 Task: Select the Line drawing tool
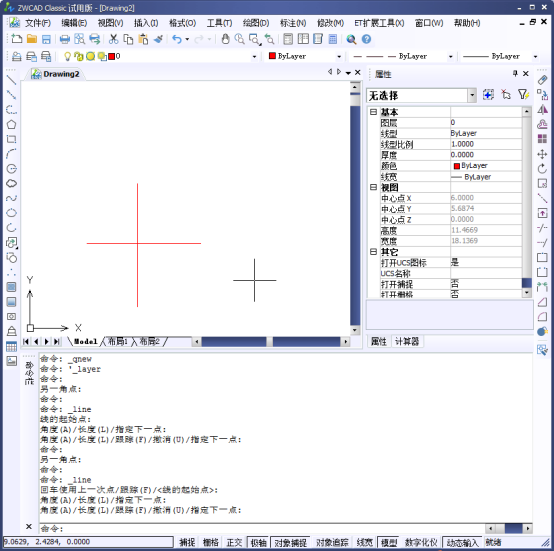(11, 80)
